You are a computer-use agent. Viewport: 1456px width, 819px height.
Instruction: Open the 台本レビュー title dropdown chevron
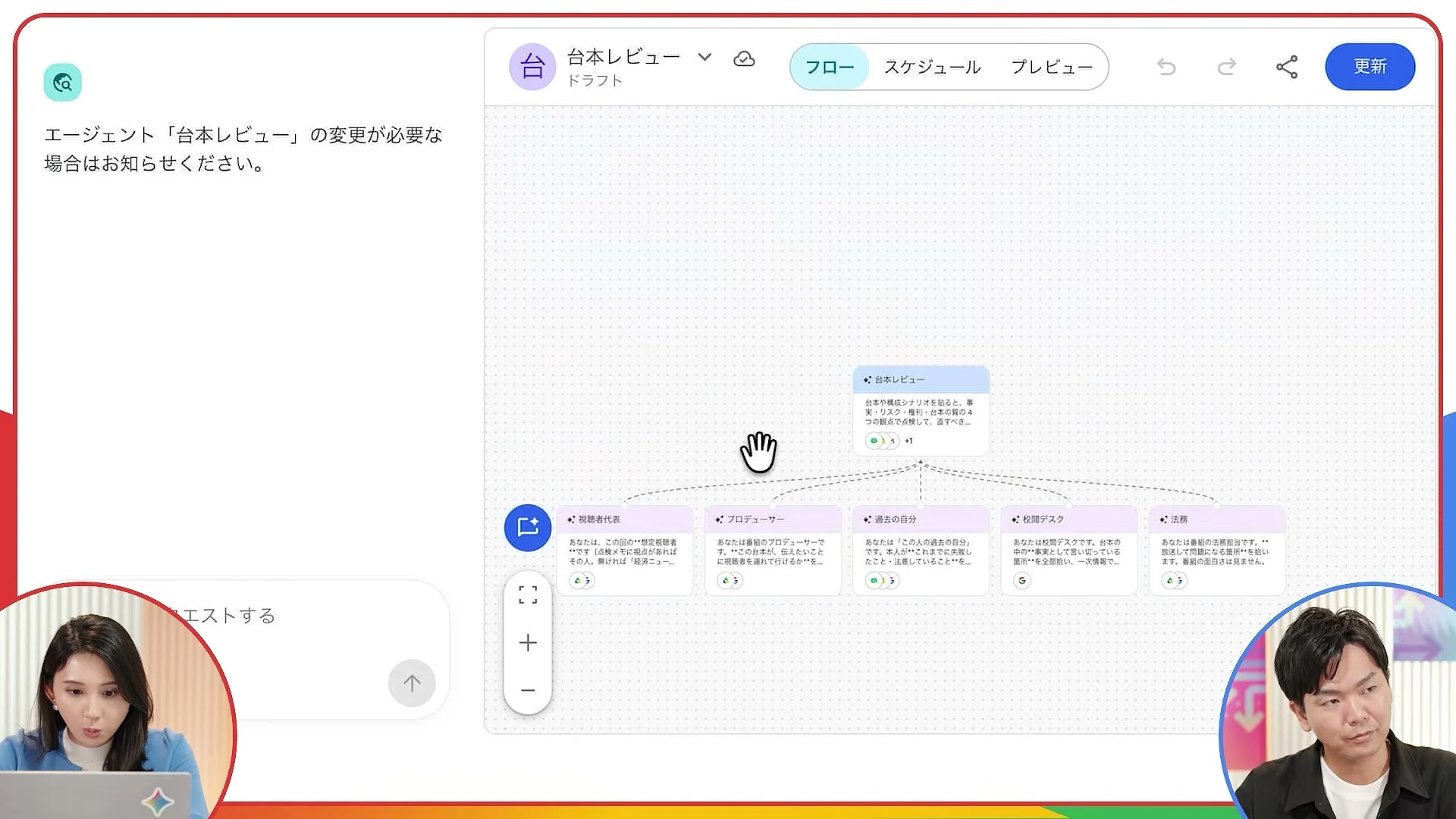pos(704,57)
